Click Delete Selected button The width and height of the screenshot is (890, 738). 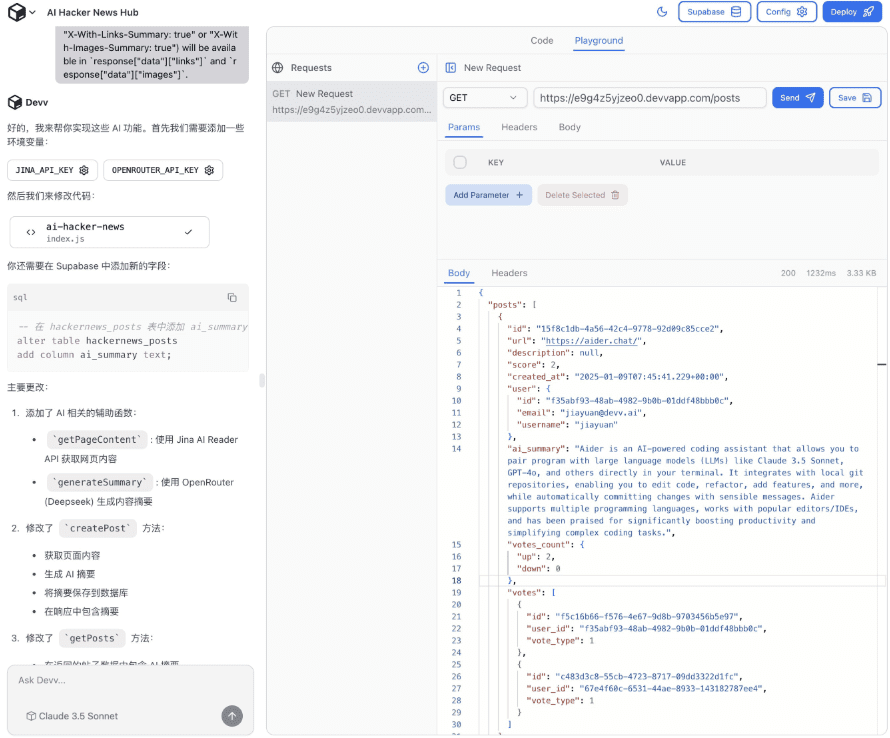pos(582,195)
